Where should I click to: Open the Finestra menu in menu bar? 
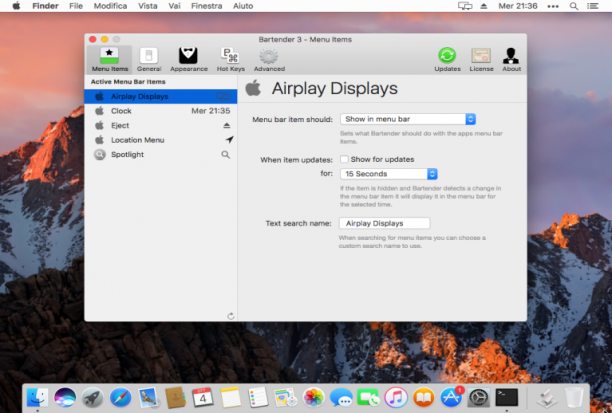click(206, 6)
